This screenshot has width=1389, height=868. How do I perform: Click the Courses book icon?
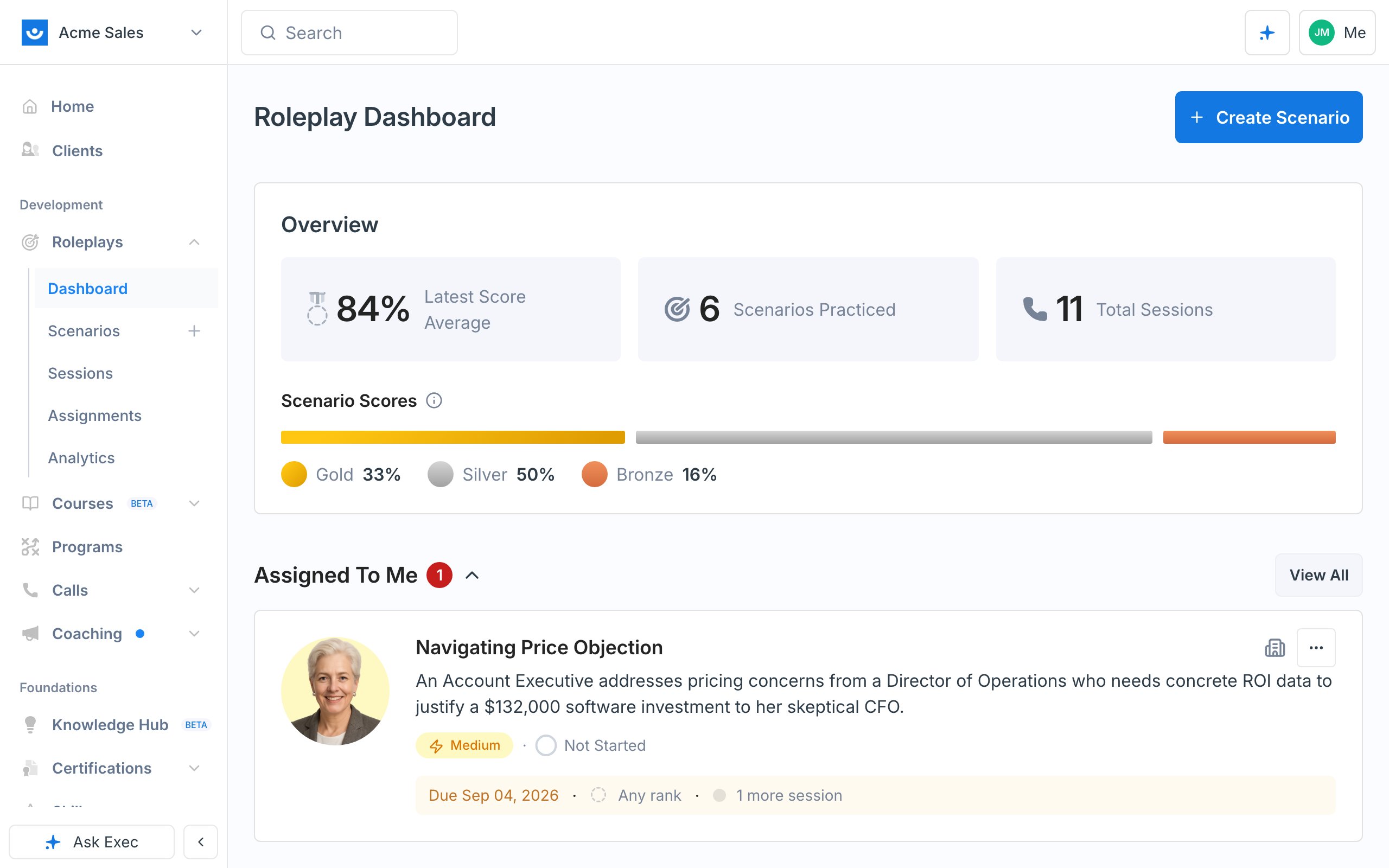(x=30, y=503)
